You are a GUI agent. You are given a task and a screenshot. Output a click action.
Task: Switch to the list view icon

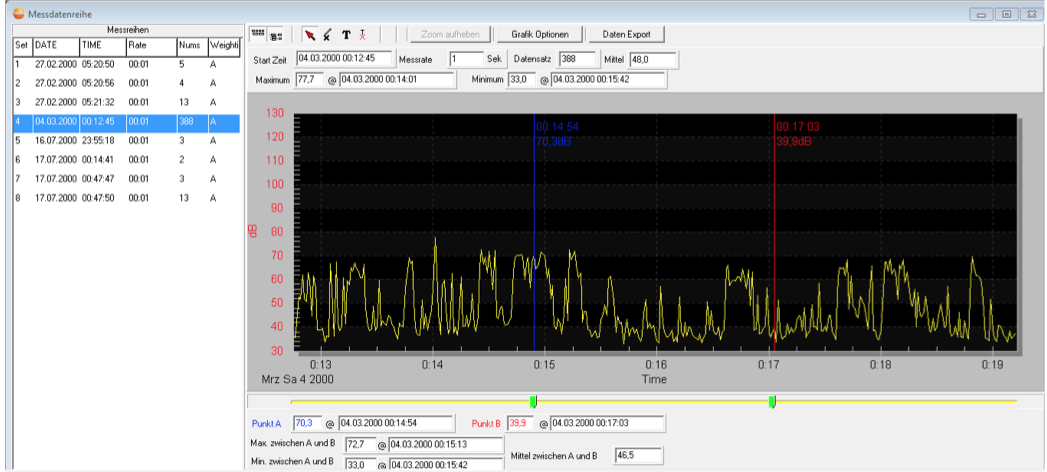[x=275, y=34]
